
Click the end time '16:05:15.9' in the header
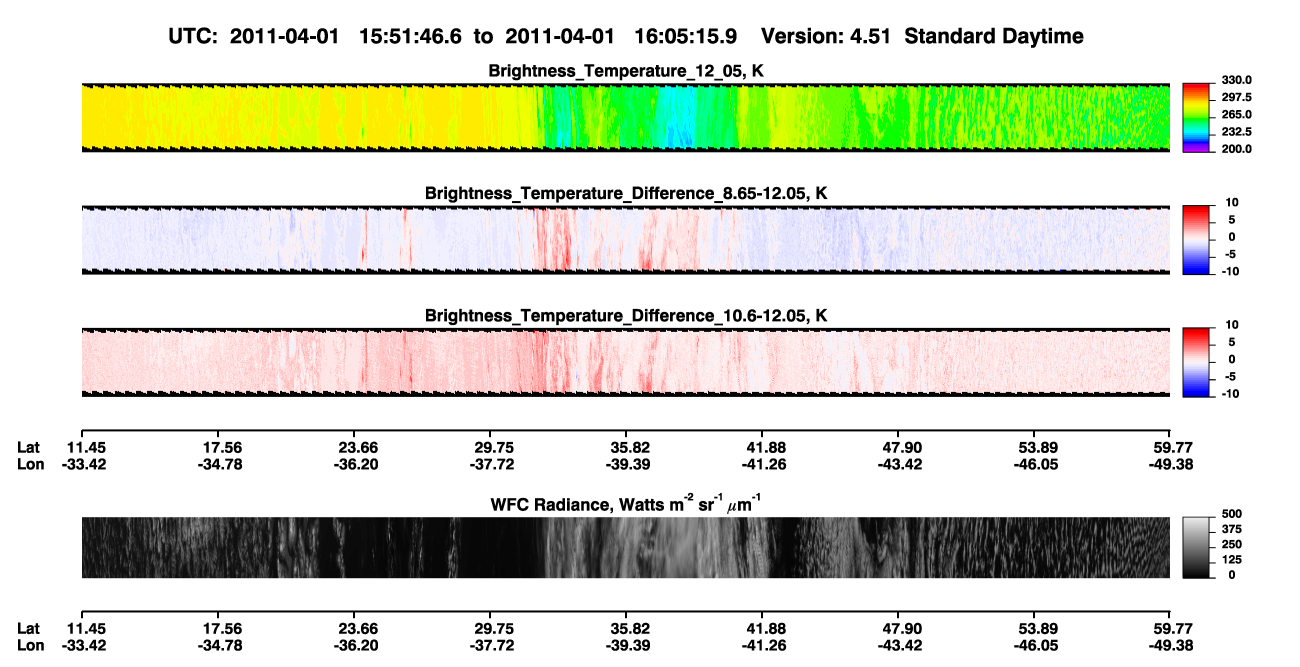[687, 36]
